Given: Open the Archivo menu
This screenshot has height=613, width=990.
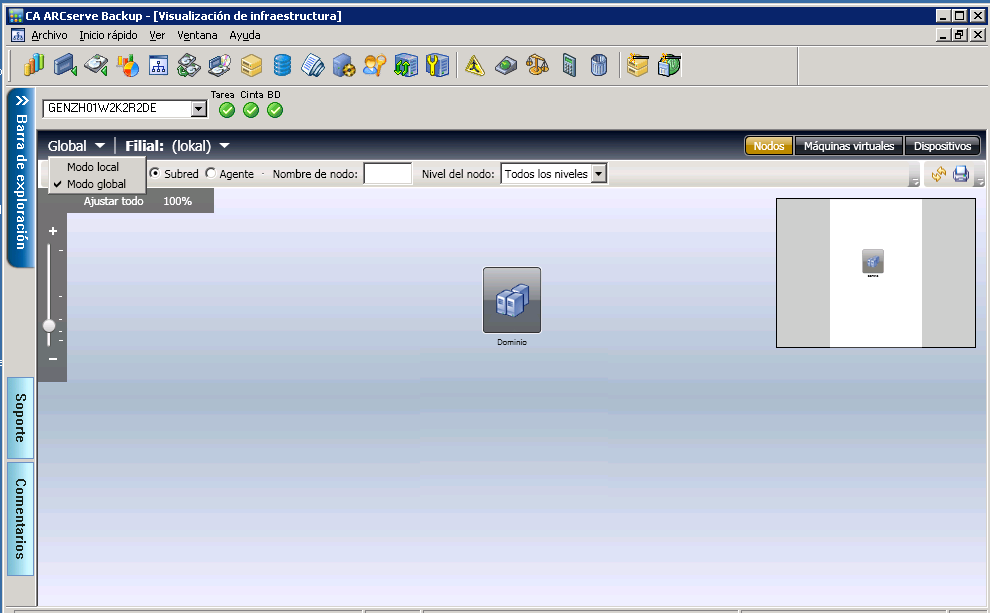Looking at the screenshot, I should [x=49, y=35].
